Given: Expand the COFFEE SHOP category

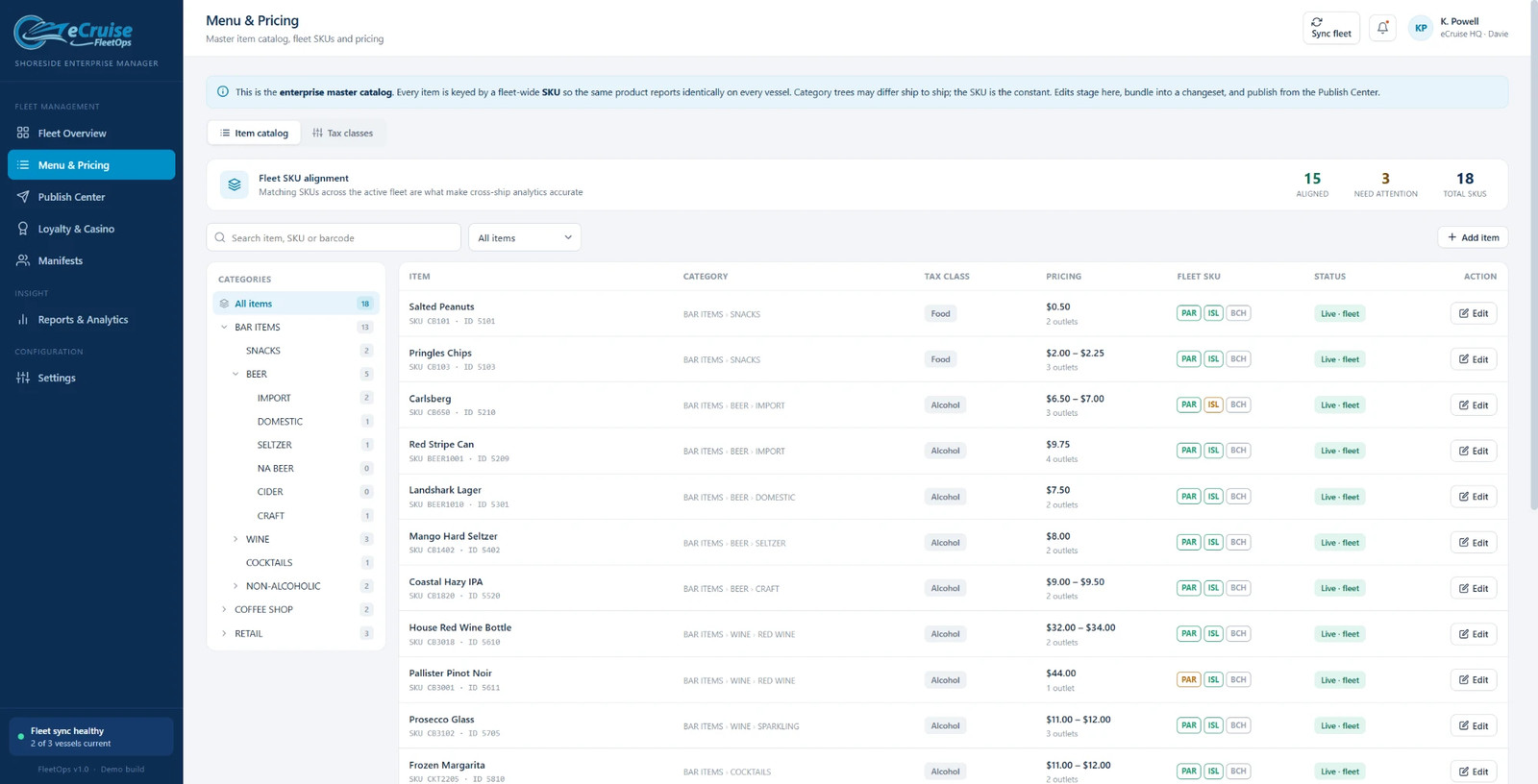Looking at the screenshot, I should point(224,609).
